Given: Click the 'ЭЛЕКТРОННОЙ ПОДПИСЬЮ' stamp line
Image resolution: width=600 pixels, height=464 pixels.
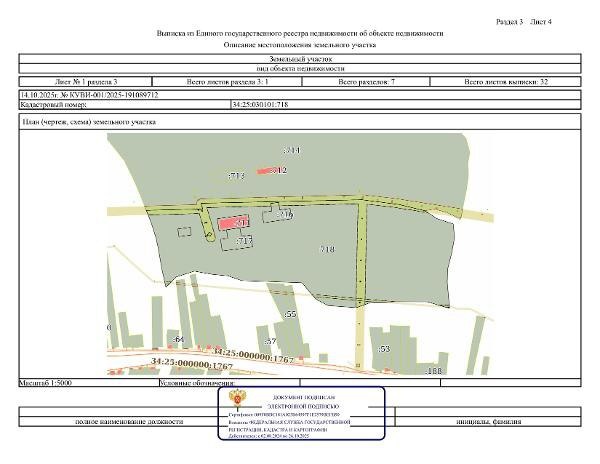Looking at the screenshot, I should coord(303,407).
